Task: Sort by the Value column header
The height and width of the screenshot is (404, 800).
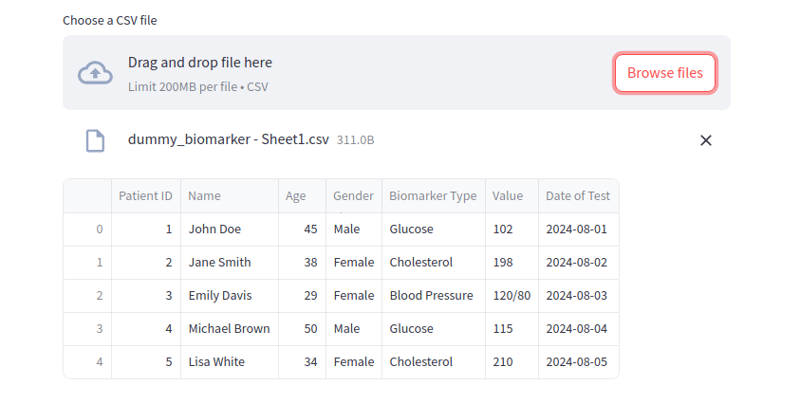Action: (x=507, y=196)
